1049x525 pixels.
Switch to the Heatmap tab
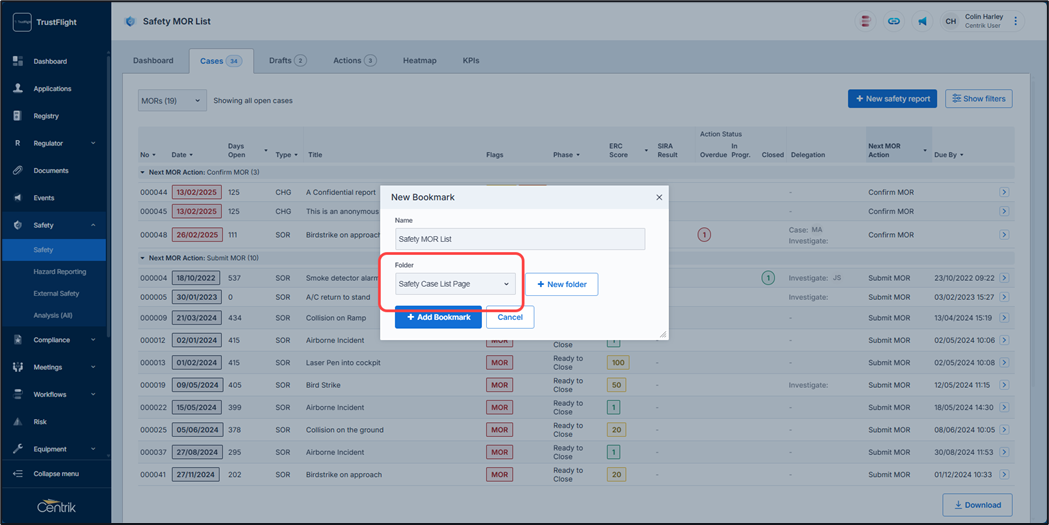[419, 61]
